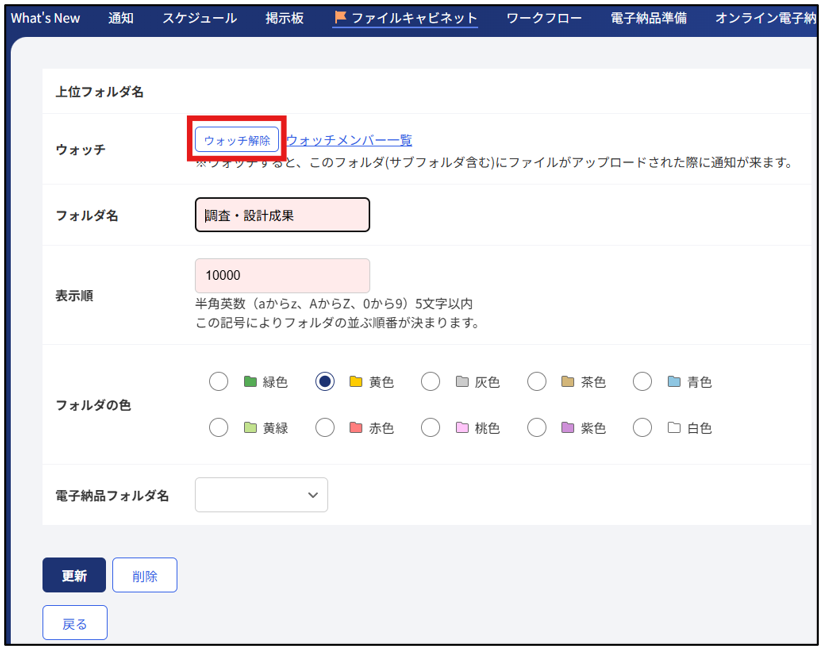Select the 青色 radio button
This screenshot has height=648, width=822.
pos(643,382)
